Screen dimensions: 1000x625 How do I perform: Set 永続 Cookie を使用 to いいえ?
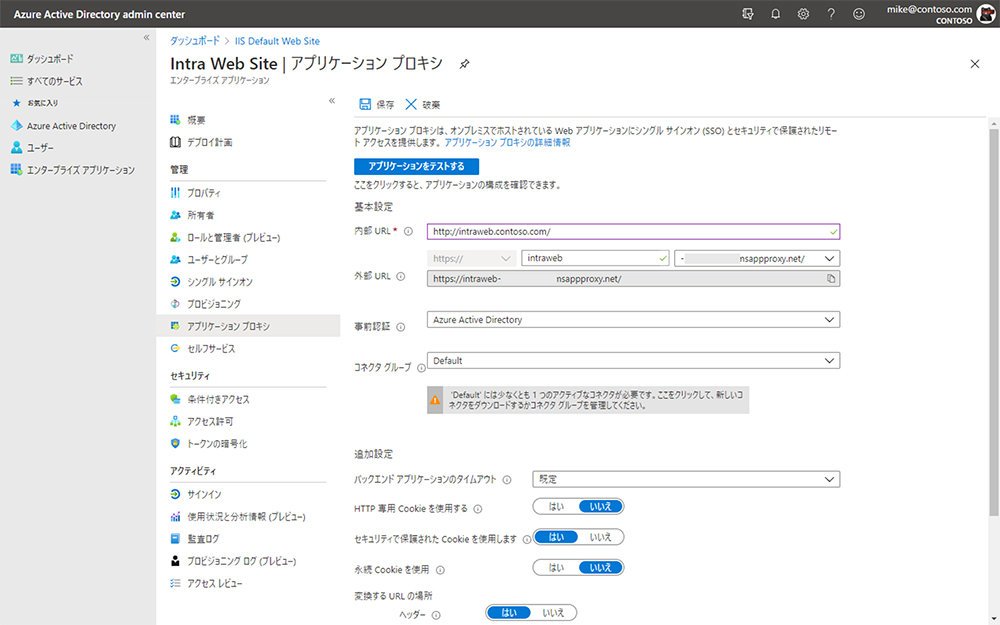pyautogui.click(x=600, y=568)
